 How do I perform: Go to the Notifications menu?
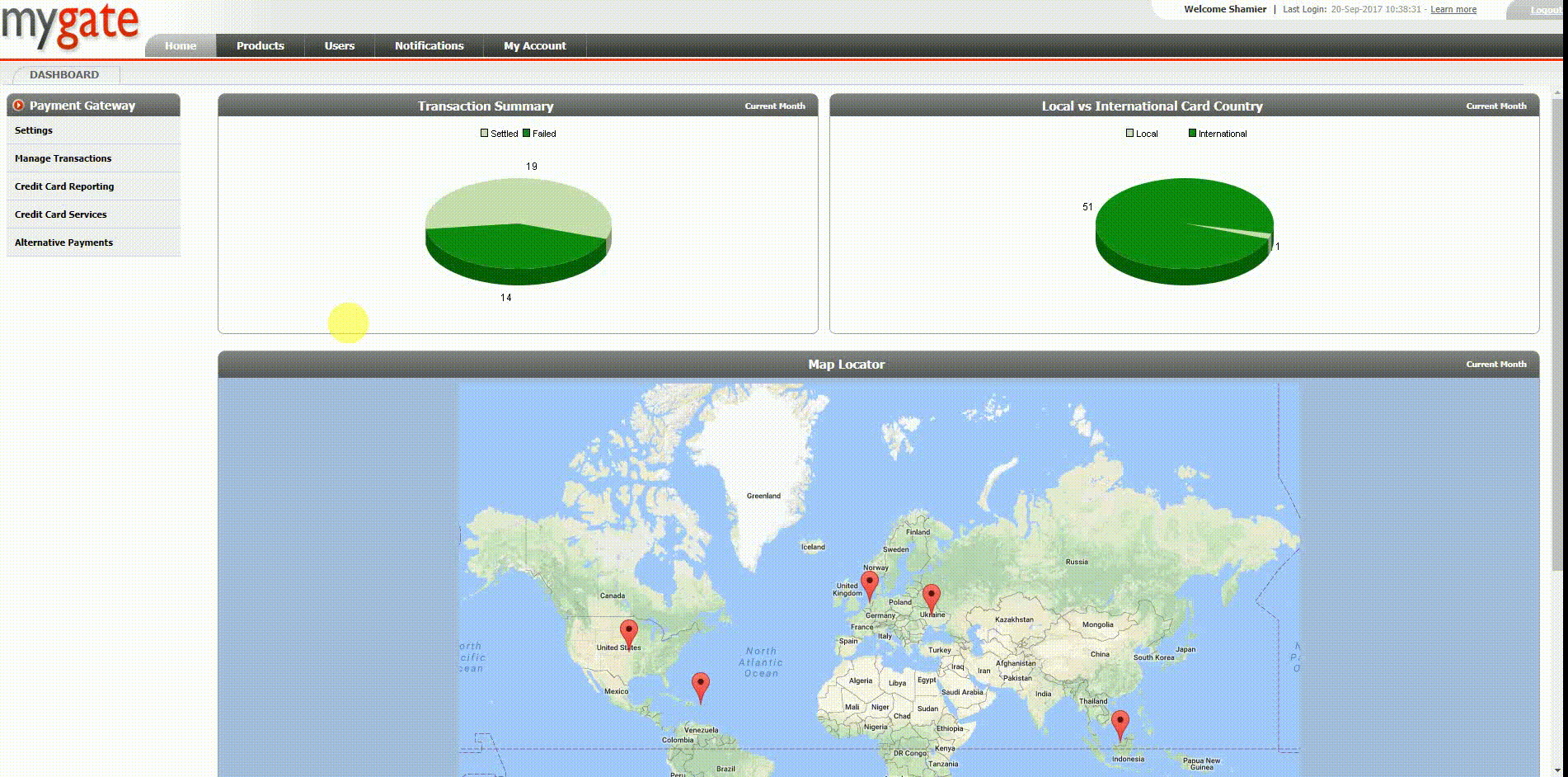429,46
